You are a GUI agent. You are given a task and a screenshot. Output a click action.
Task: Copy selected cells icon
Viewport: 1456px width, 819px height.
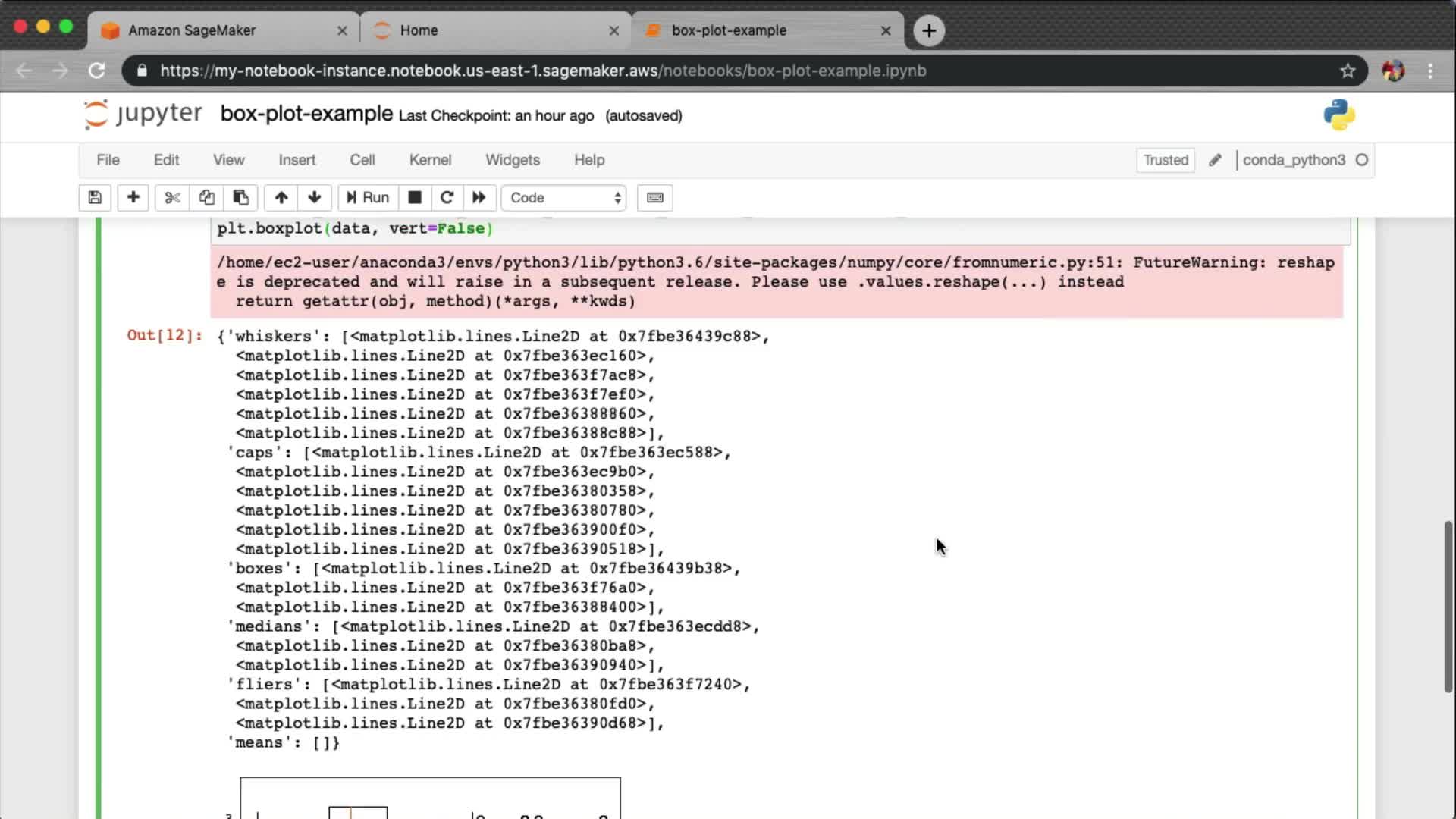point(206,198)
